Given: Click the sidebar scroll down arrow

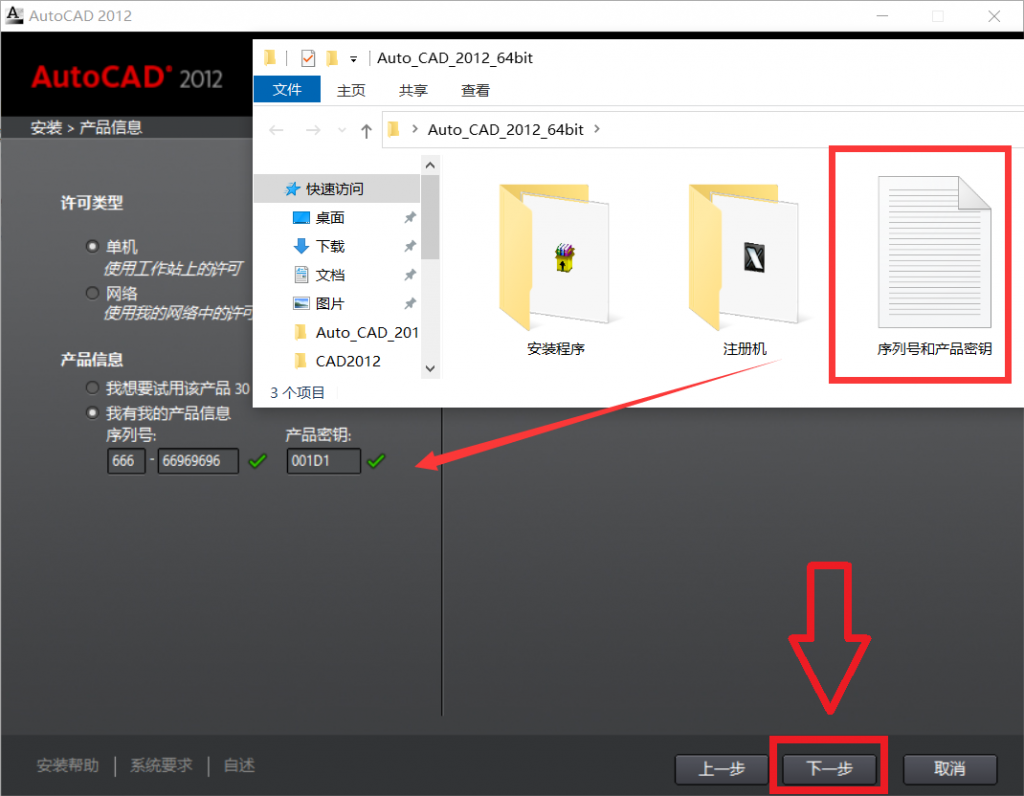Looking at the screenshot, I should [x=430, y=368].
